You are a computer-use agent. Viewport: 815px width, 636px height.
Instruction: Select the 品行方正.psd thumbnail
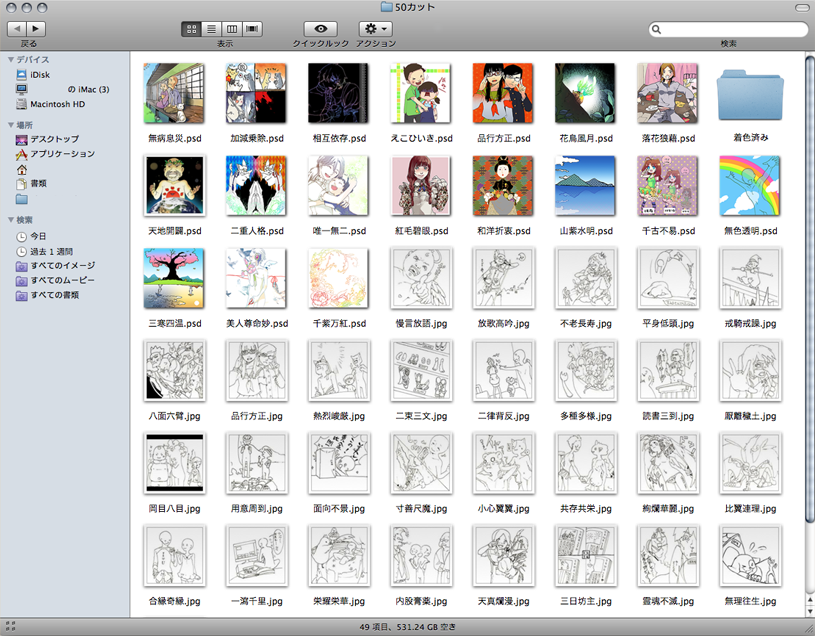coord(503,93)
